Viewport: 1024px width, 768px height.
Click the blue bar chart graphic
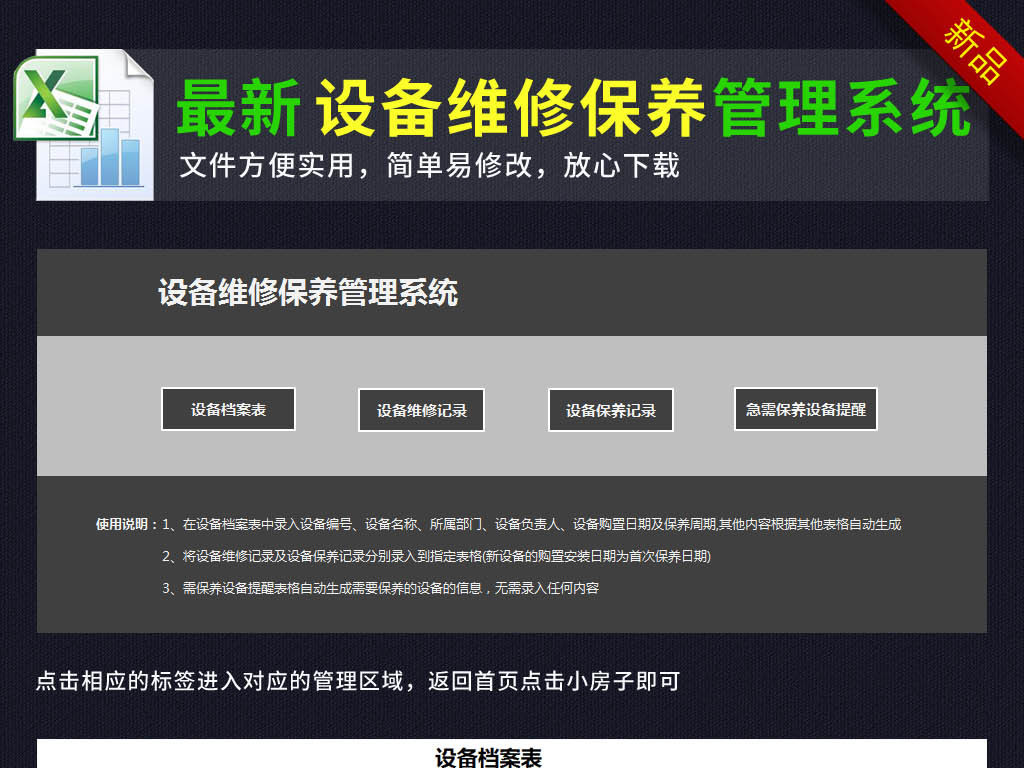click(110, 160)
